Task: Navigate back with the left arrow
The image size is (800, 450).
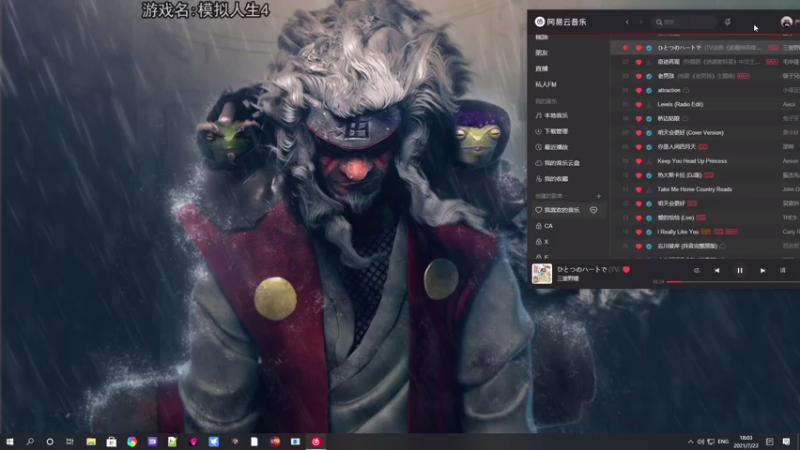Action: click(627, 22)
